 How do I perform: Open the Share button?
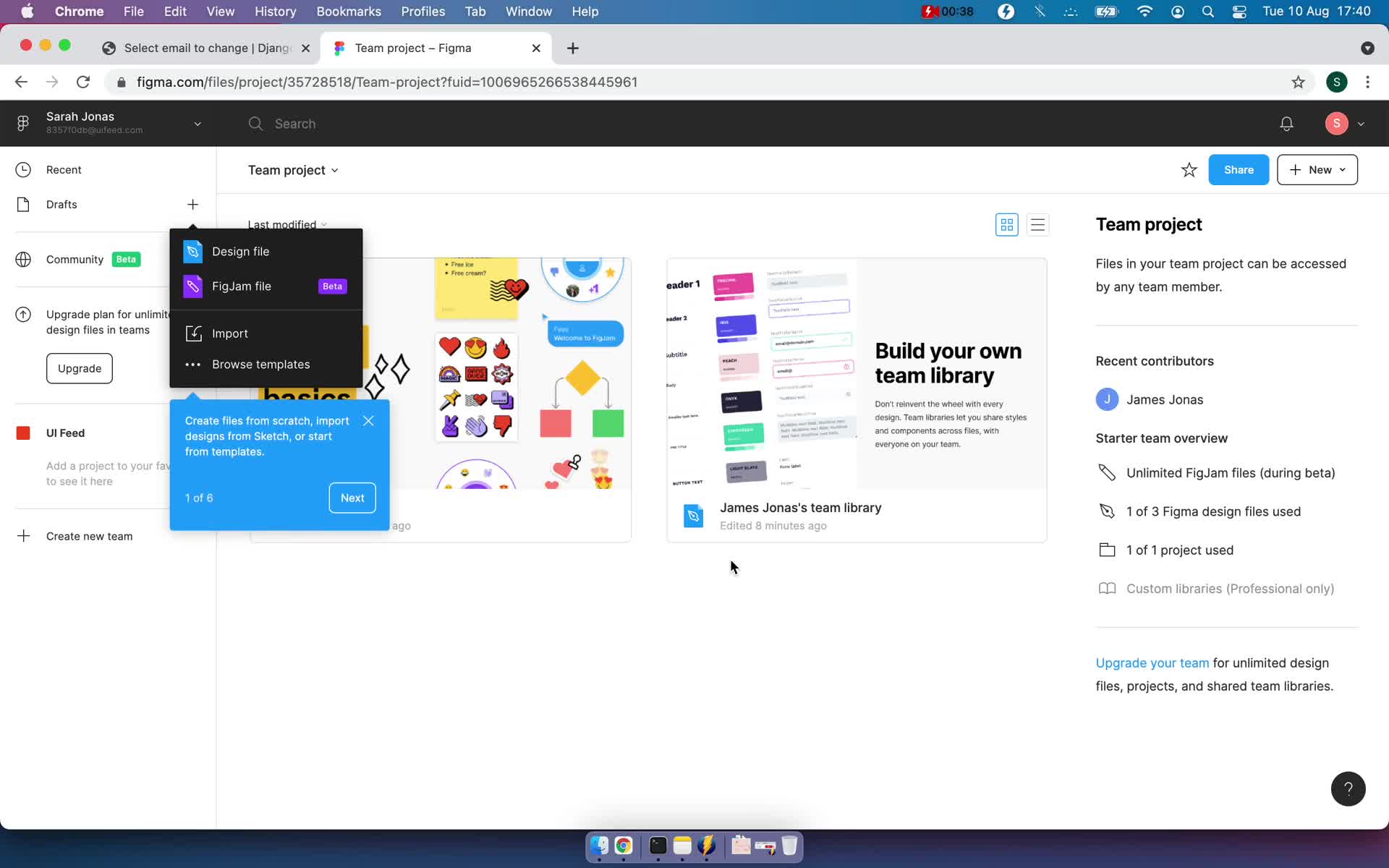(x=1238, y=169)
